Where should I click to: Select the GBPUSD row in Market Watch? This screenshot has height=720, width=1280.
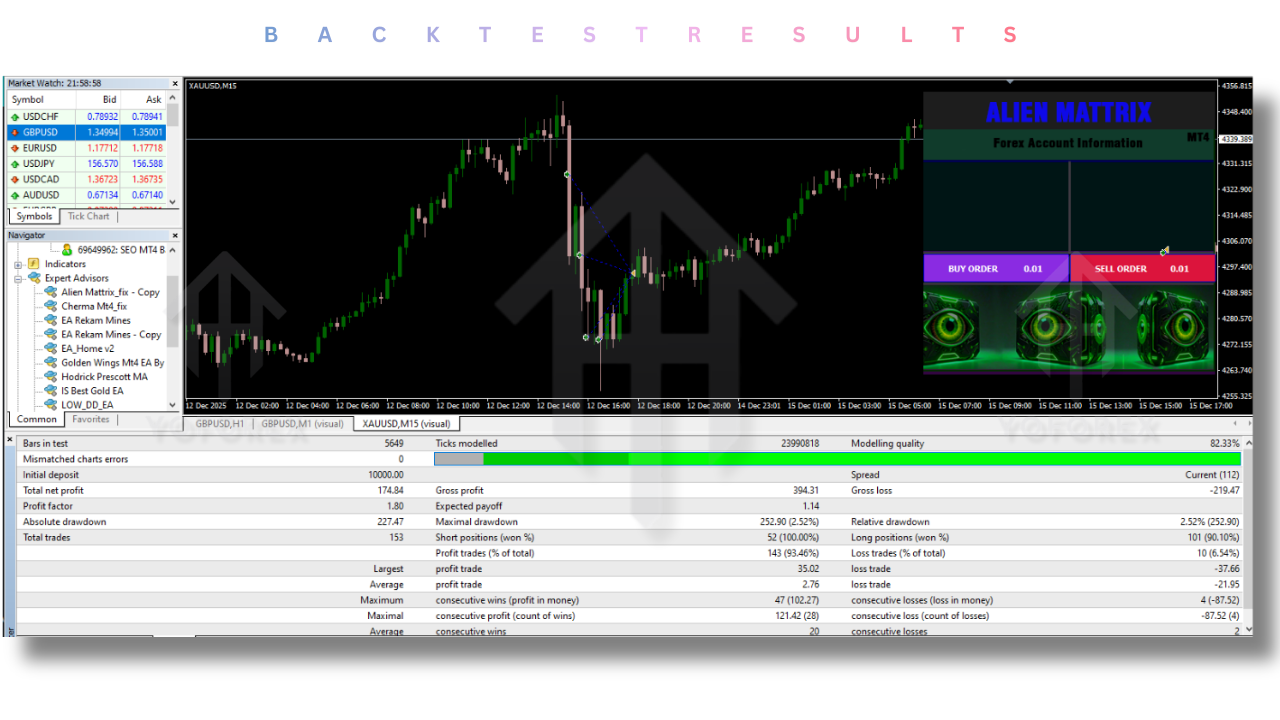point(85,132)
